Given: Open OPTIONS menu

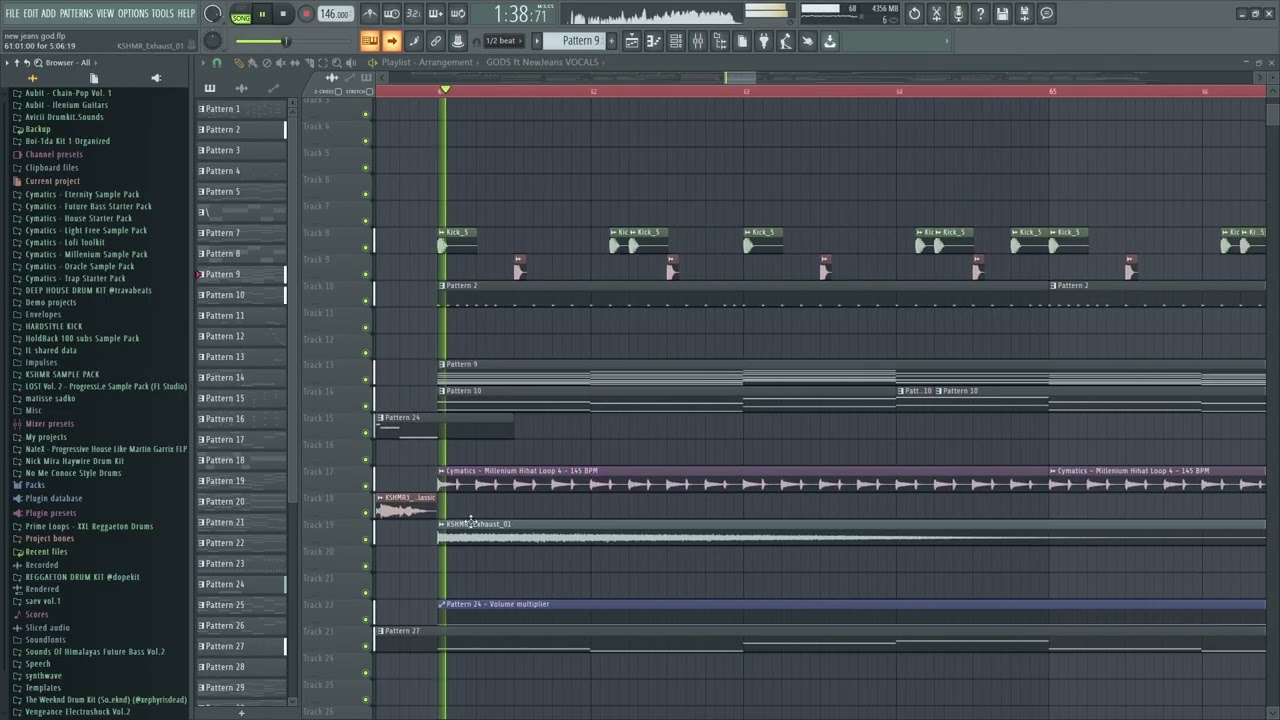Looking at the screenshot, I should (133, 14).
